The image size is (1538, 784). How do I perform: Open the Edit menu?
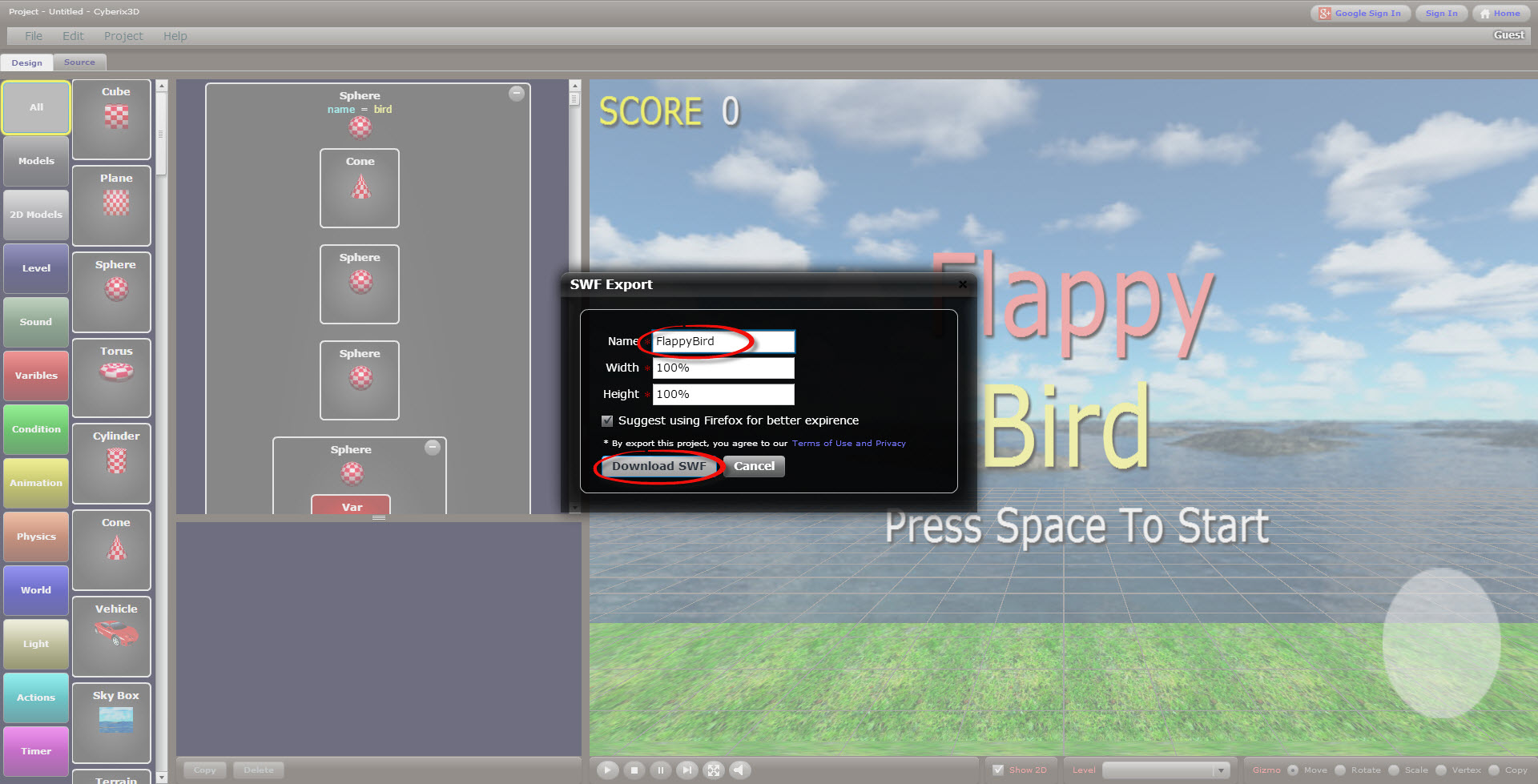coord(73,36)
